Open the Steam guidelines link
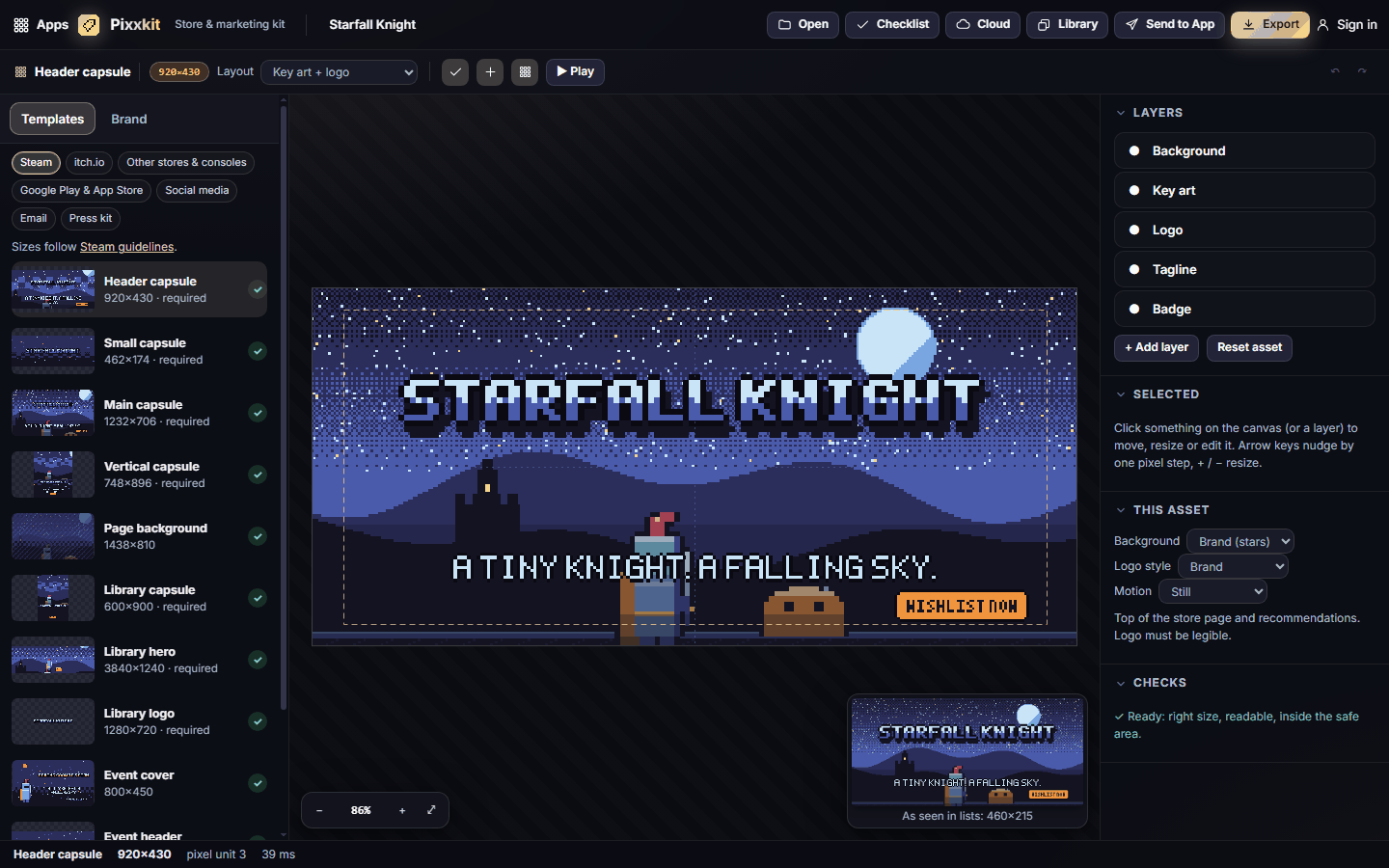Viewport: 1389px width, 868px height. point(126,247)
